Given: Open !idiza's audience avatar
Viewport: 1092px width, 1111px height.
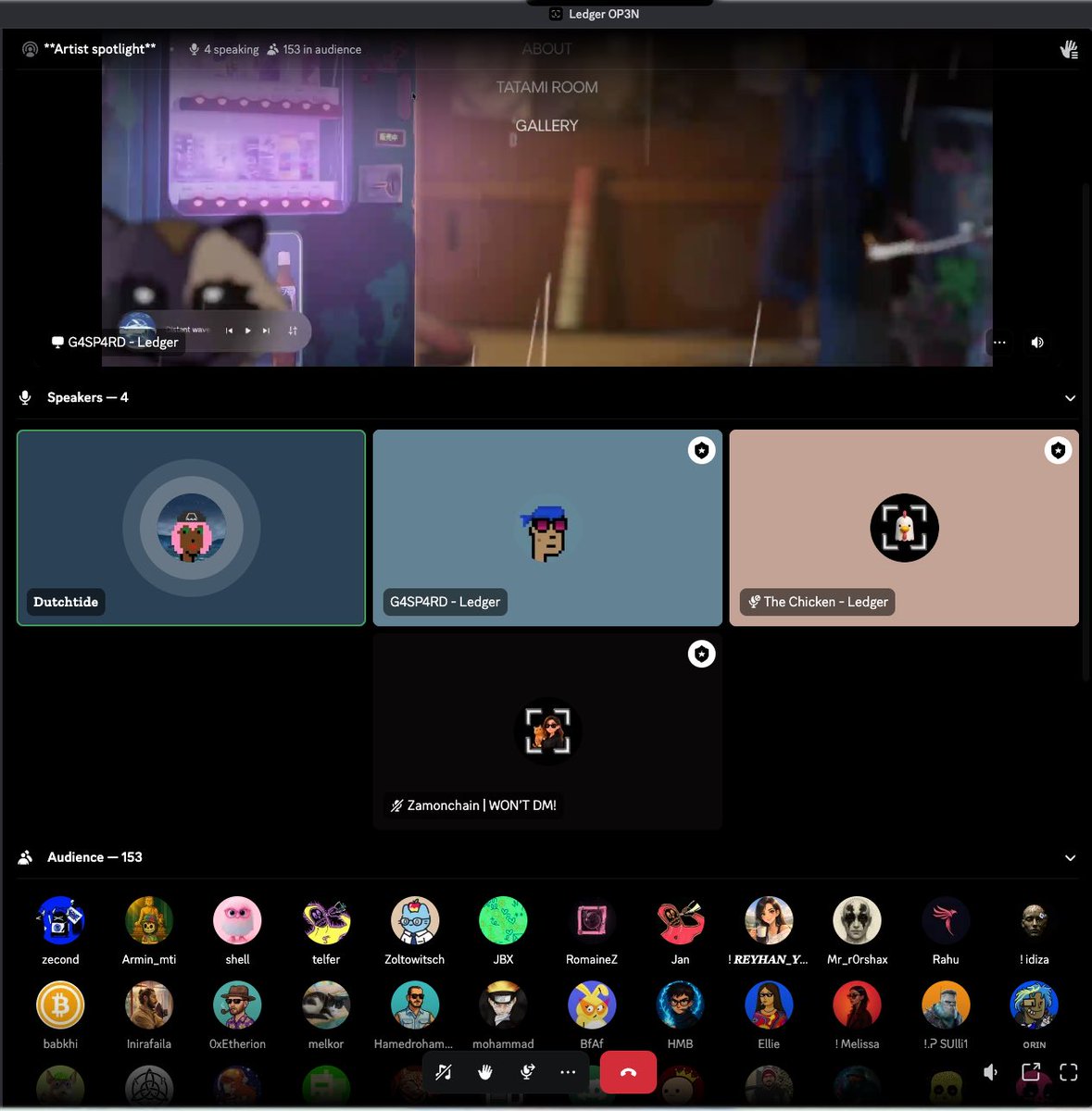Looking at the screenshot, I should [1034, 920].
